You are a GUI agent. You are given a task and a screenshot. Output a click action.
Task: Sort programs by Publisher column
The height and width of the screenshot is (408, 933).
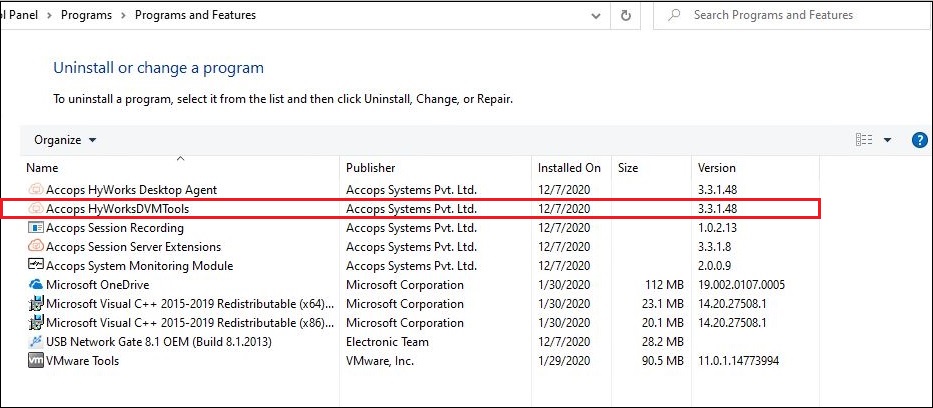pos(371,168)
